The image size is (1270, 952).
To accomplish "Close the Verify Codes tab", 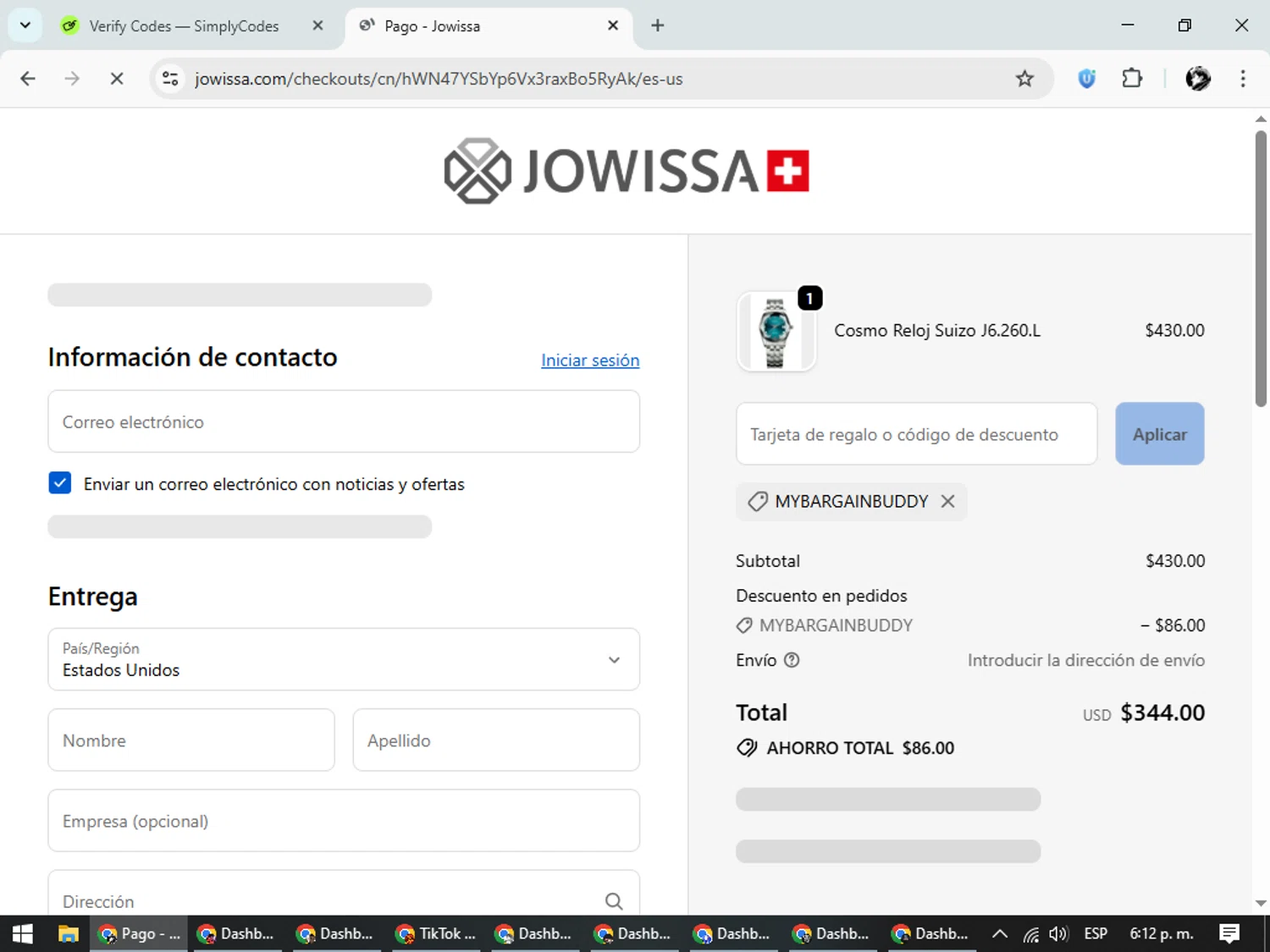I will pos(317,25).
